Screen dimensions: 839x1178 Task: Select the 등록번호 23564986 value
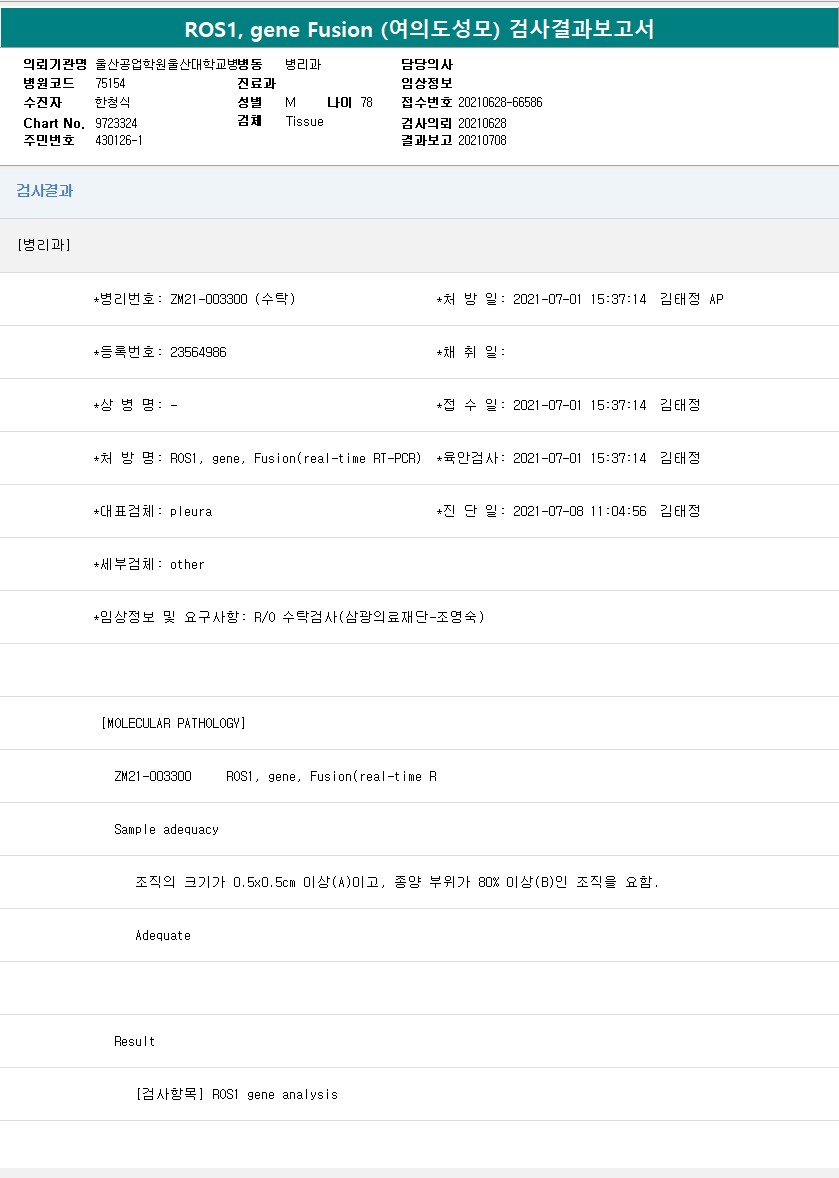tap(198, 352)
